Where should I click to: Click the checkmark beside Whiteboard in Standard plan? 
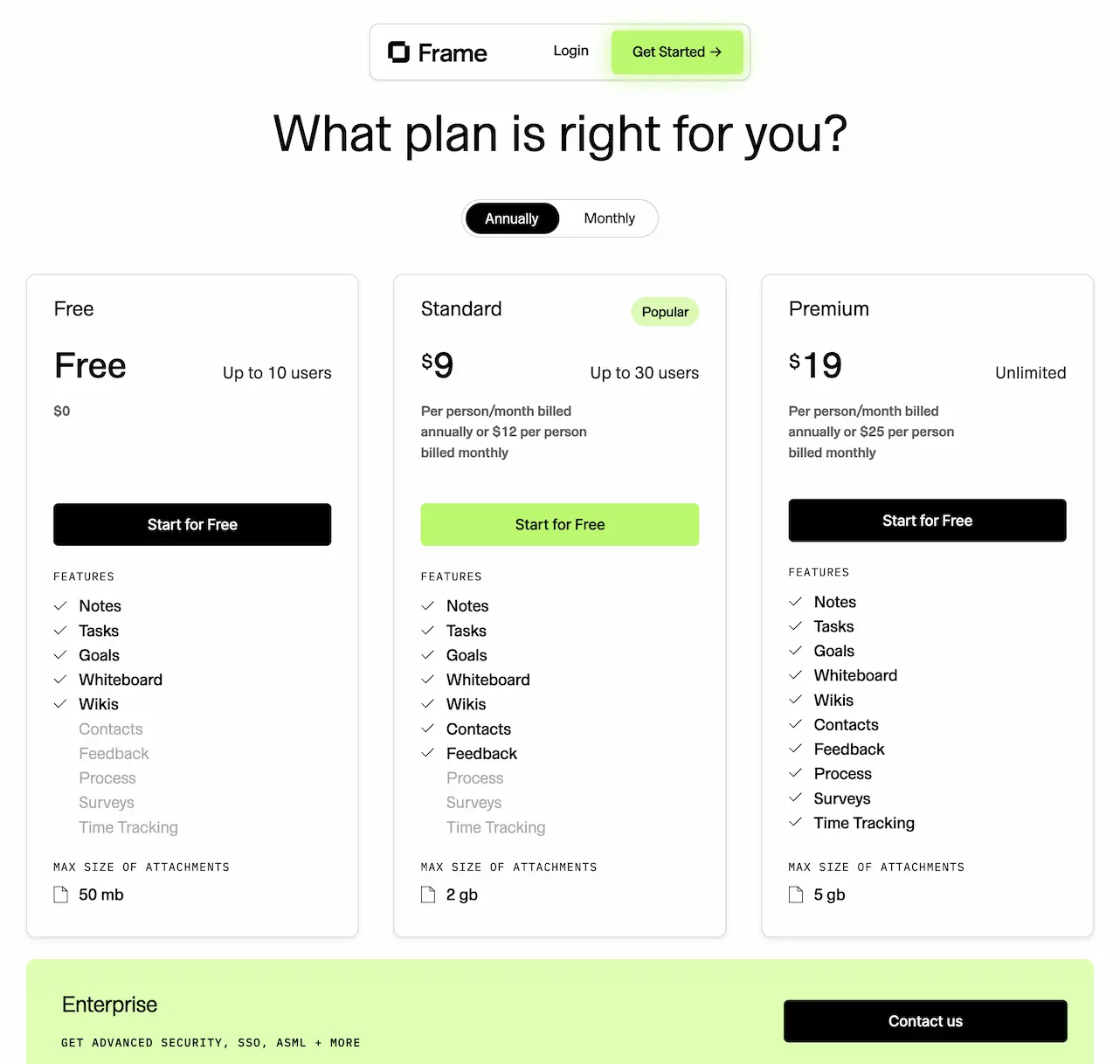(x=428, y=680)
